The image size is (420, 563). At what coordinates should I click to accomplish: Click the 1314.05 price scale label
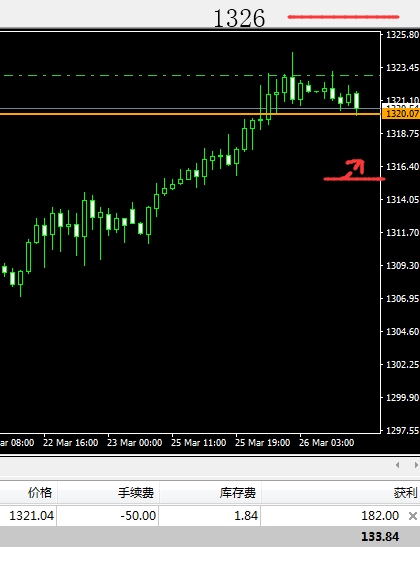pos(402,200)
